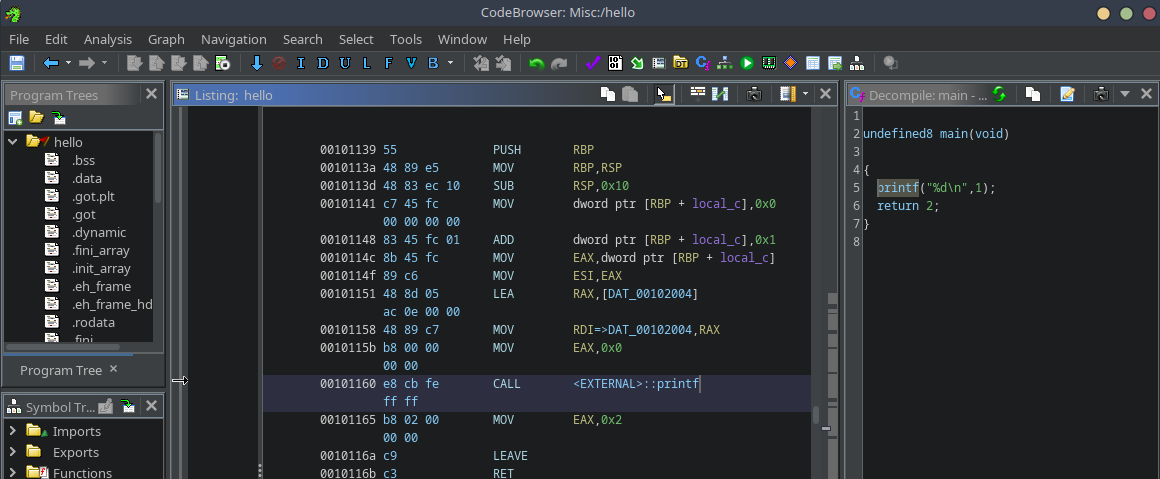The image size is (1160, 479).
Task: Open the Listing margin options dropdown
Action: pyautogui.click(x=806, y=94)
